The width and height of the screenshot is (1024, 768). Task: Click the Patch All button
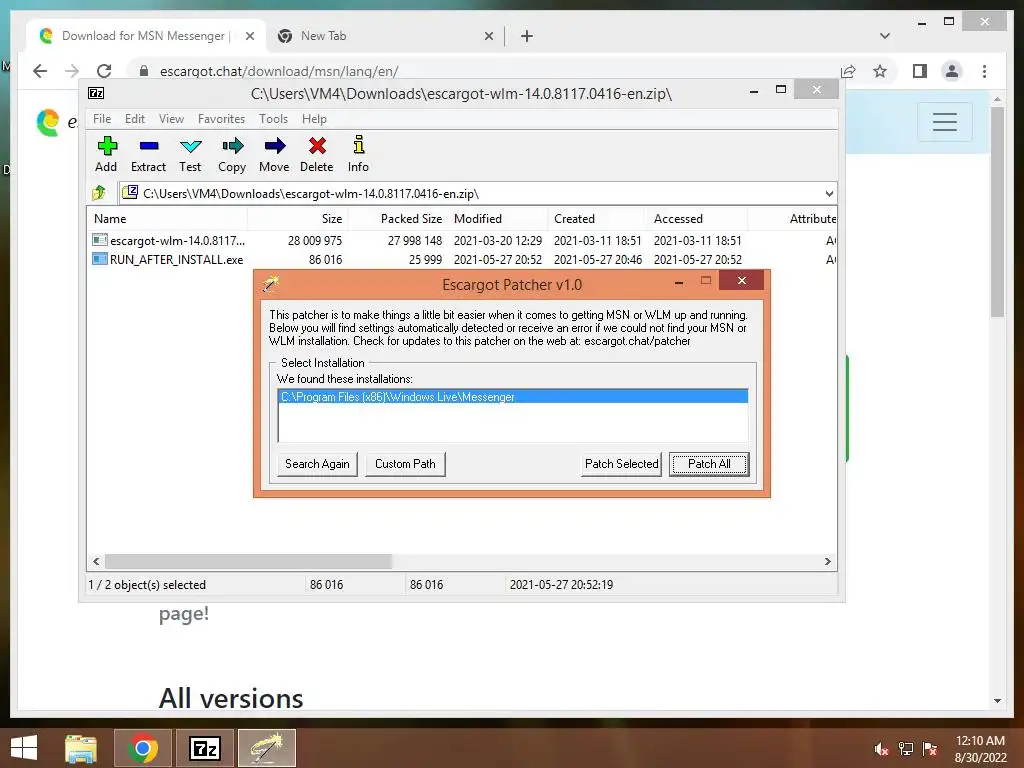coord(709,464)
